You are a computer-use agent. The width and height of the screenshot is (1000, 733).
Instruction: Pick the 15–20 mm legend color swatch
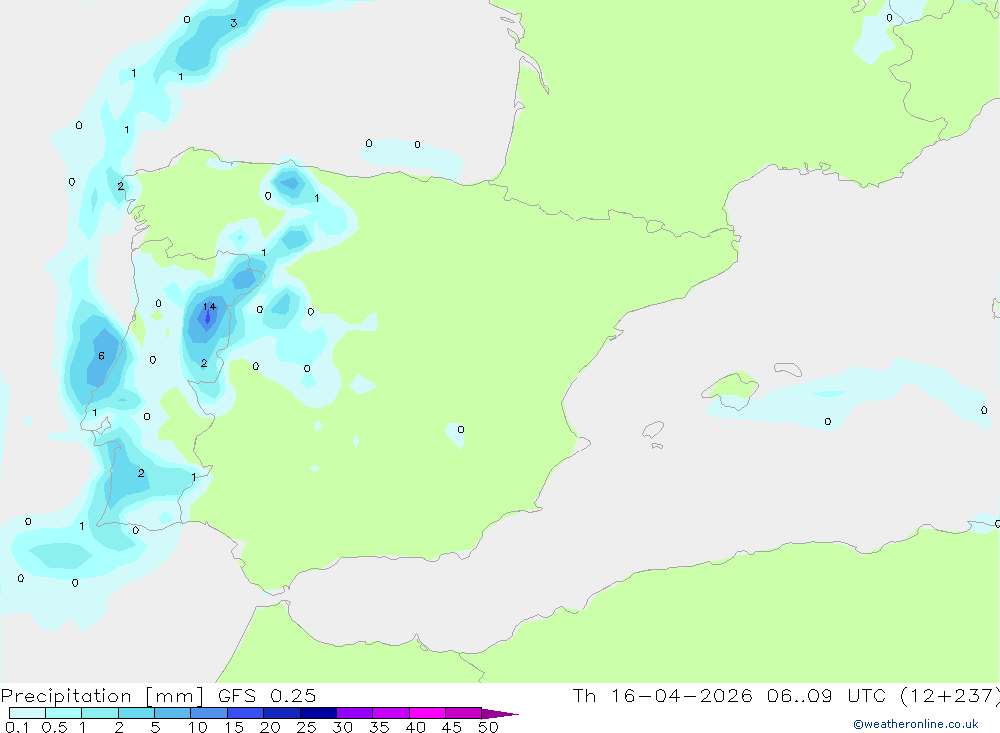[x=246, y=713]
